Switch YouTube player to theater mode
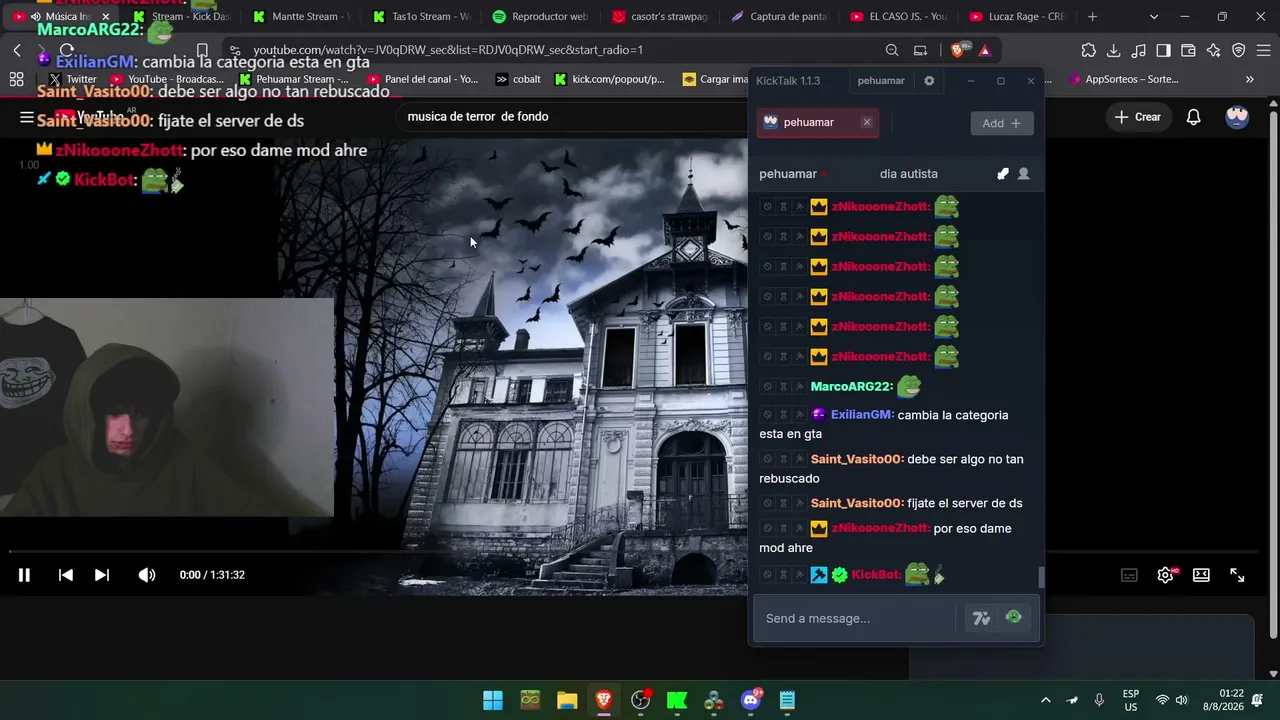The height and width of the screenshot is (720, 1280). (1201, 575)
